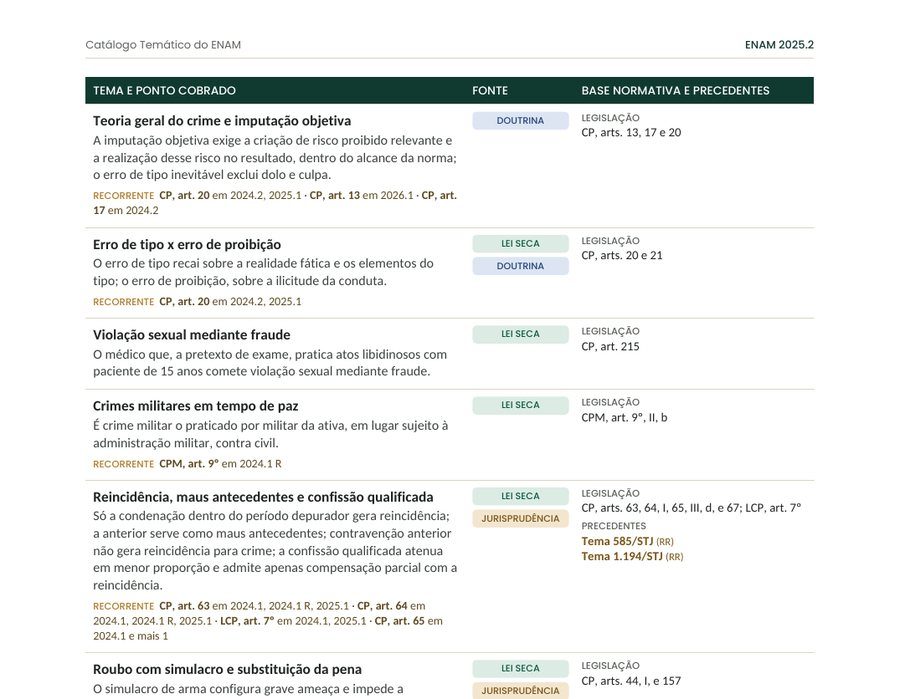Select the title 'Reincidência, maus antecedentes e confissão qualificada'
The height and width of the screenshot is (699, 900).
[x=263, y=497]
